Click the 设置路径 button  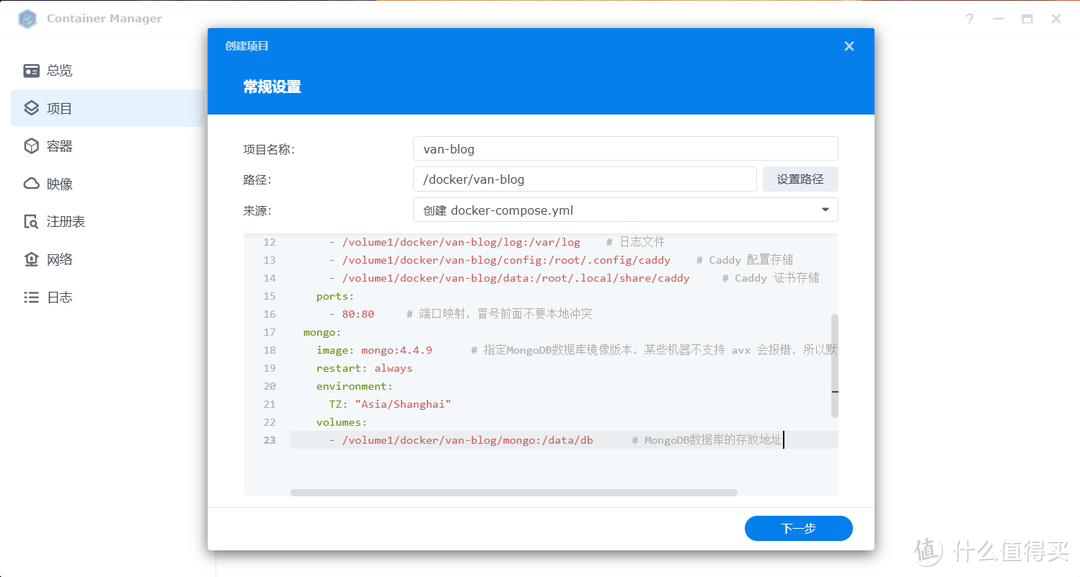800,179
